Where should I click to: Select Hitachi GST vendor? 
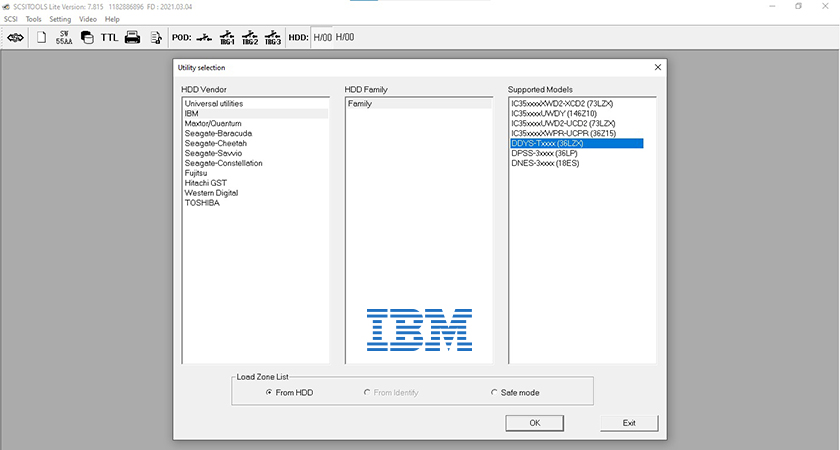click(256, 183)
